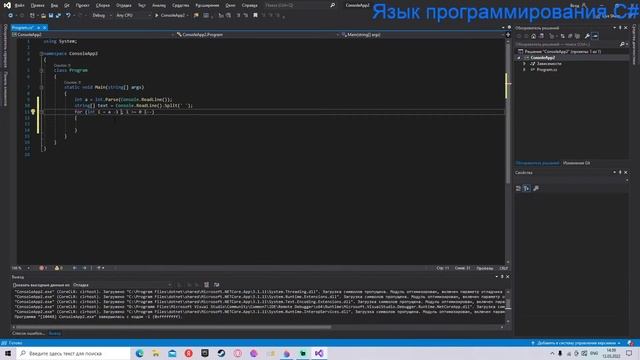The width and height of the screenshot is (640, 360).
Task: Open Steam from the taskbar
Action: (221, 353)
